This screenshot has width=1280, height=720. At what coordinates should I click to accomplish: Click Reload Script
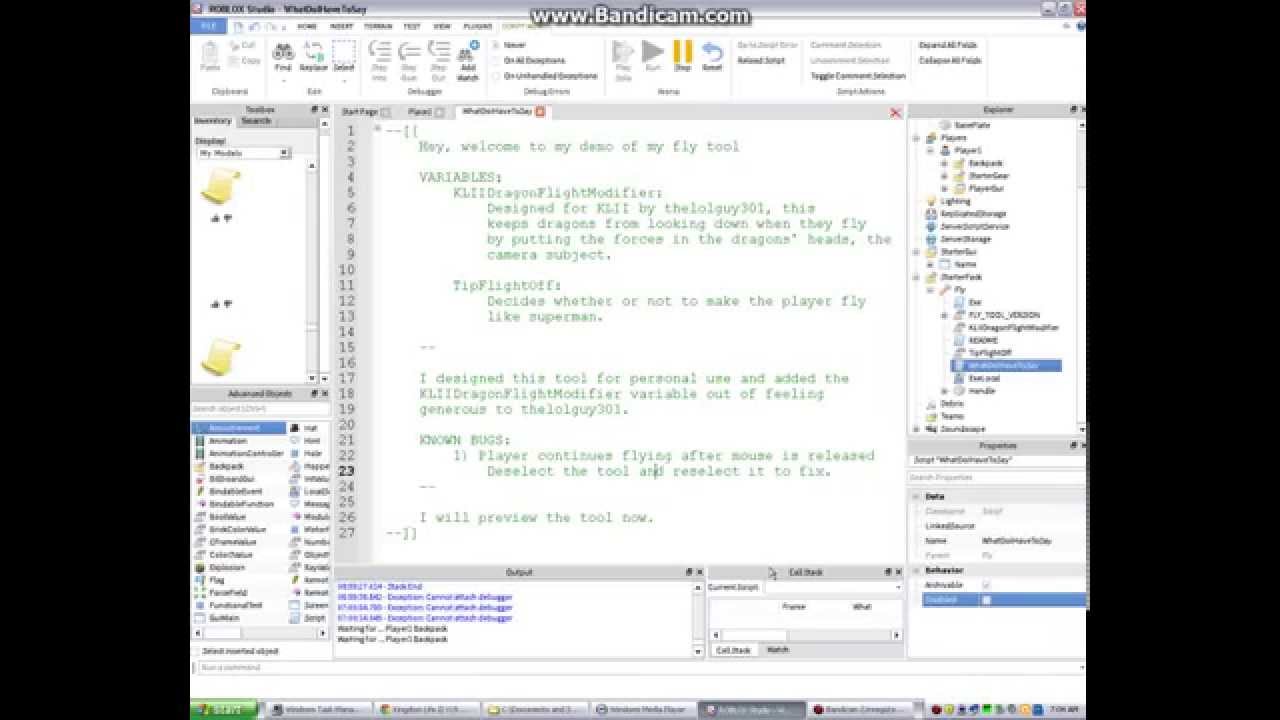click(x=761, y=60)
